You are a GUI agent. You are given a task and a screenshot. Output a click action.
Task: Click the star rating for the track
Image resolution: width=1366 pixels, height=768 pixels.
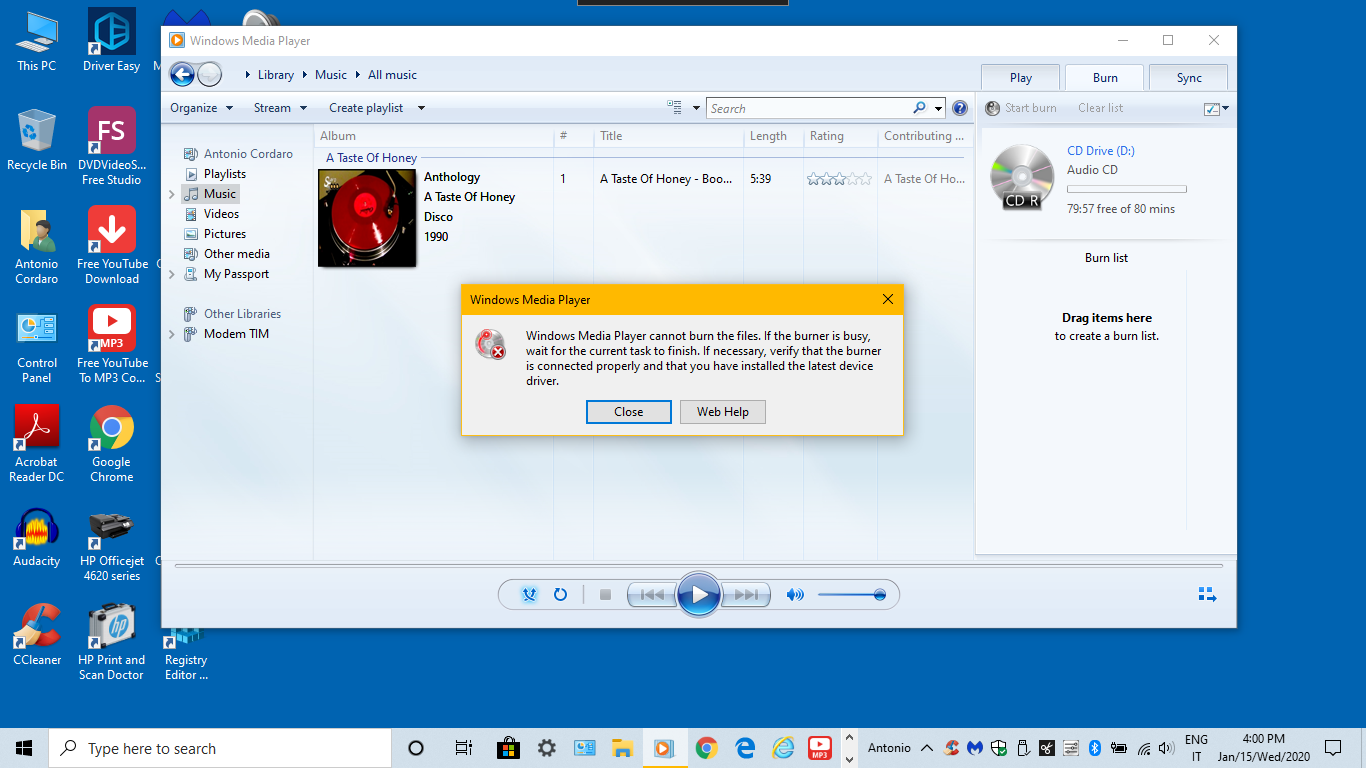click(839, 179)
